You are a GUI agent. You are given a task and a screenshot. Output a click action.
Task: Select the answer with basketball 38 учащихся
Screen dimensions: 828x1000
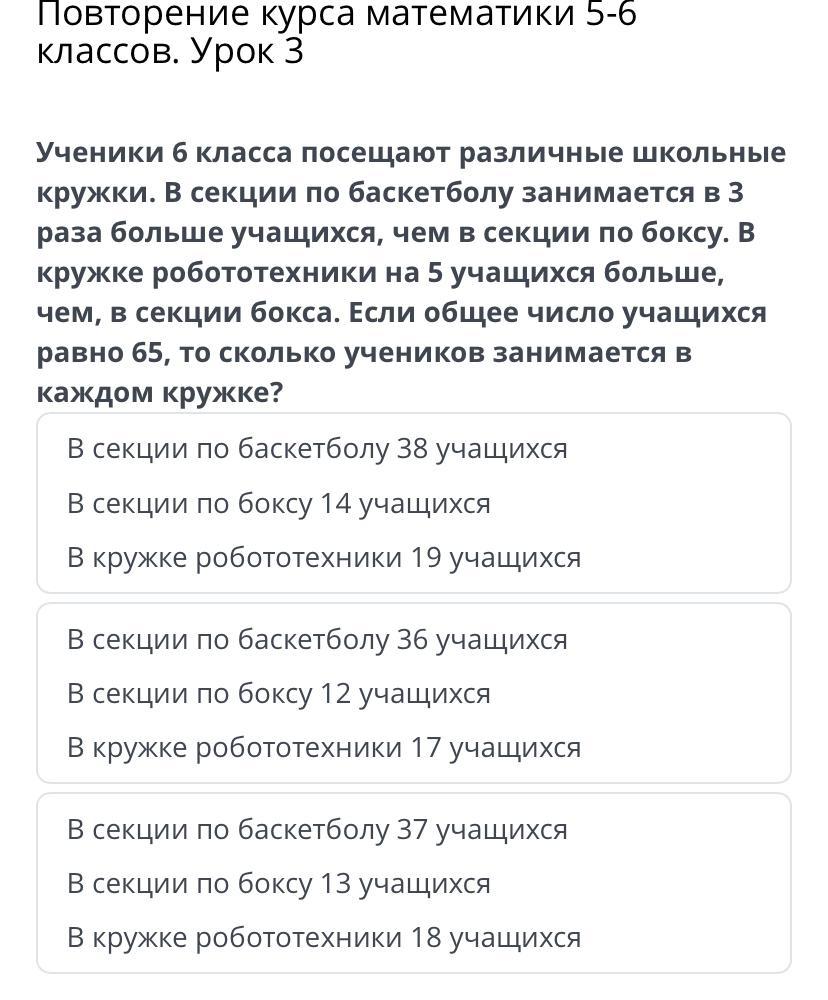[413, 503]
